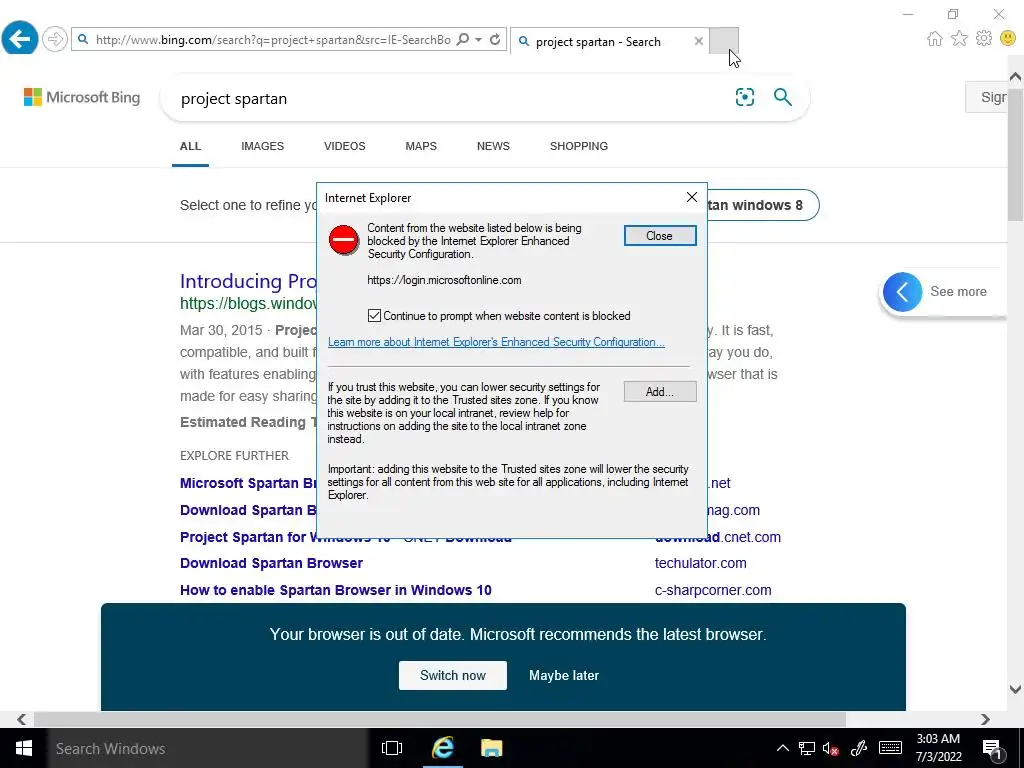
Task: Close the Internet Explorer dialog with X
Action: (692, 197)
